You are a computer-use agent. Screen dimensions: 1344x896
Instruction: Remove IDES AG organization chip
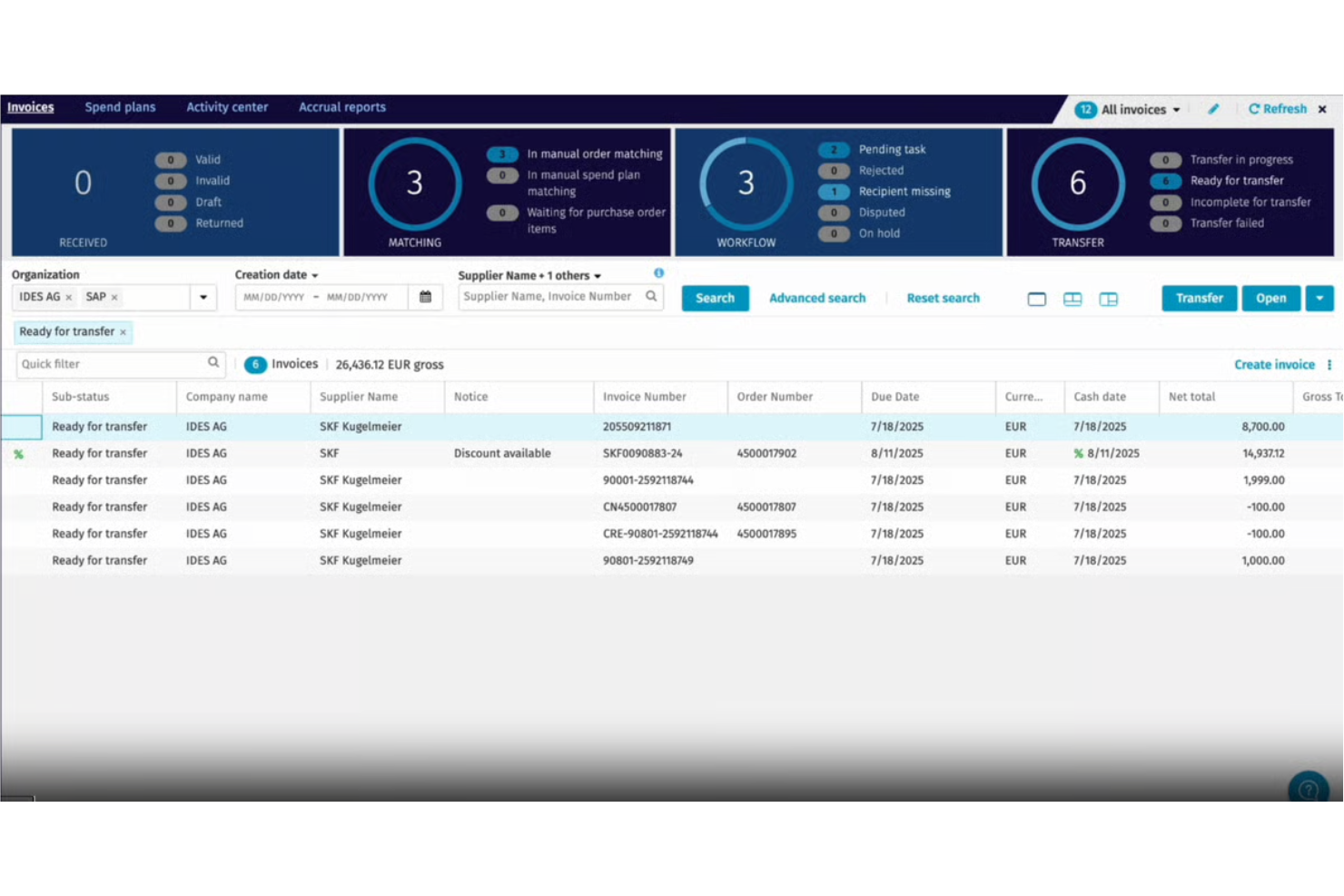point(69,298)
